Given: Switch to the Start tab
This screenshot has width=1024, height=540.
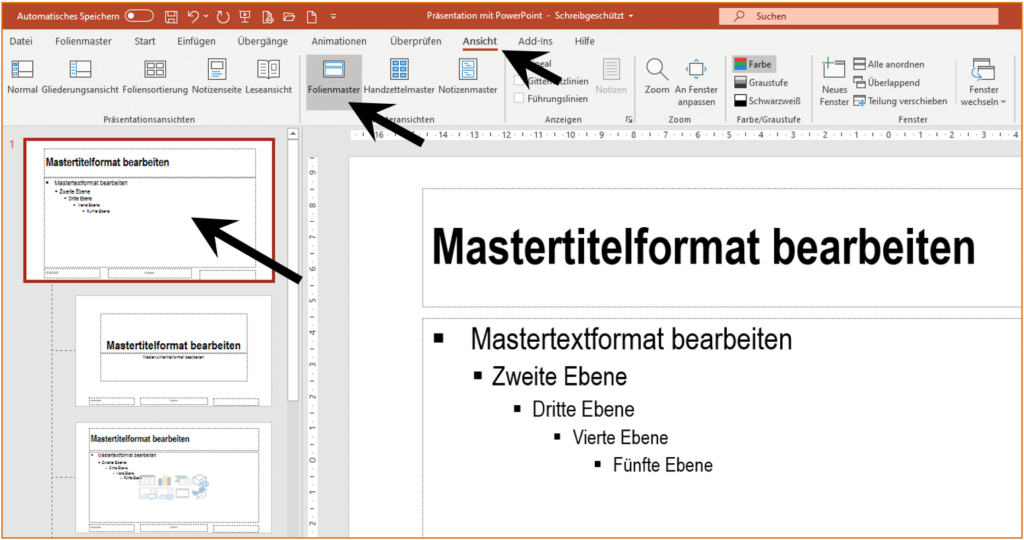Looking at the screenshot, I should [144, 41].
